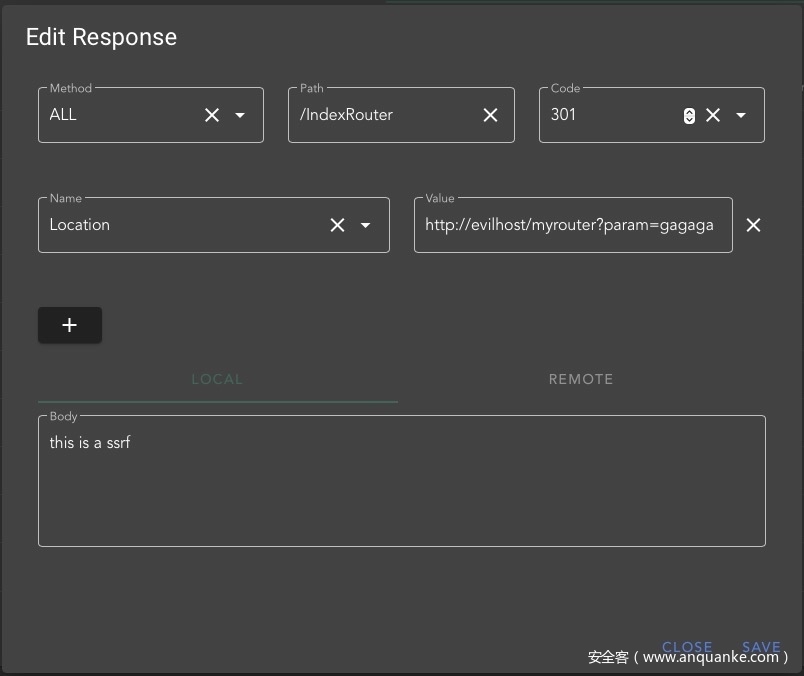Open the Code dropdown arrow
Screen dimensions: 804x676
click(741, 115)
